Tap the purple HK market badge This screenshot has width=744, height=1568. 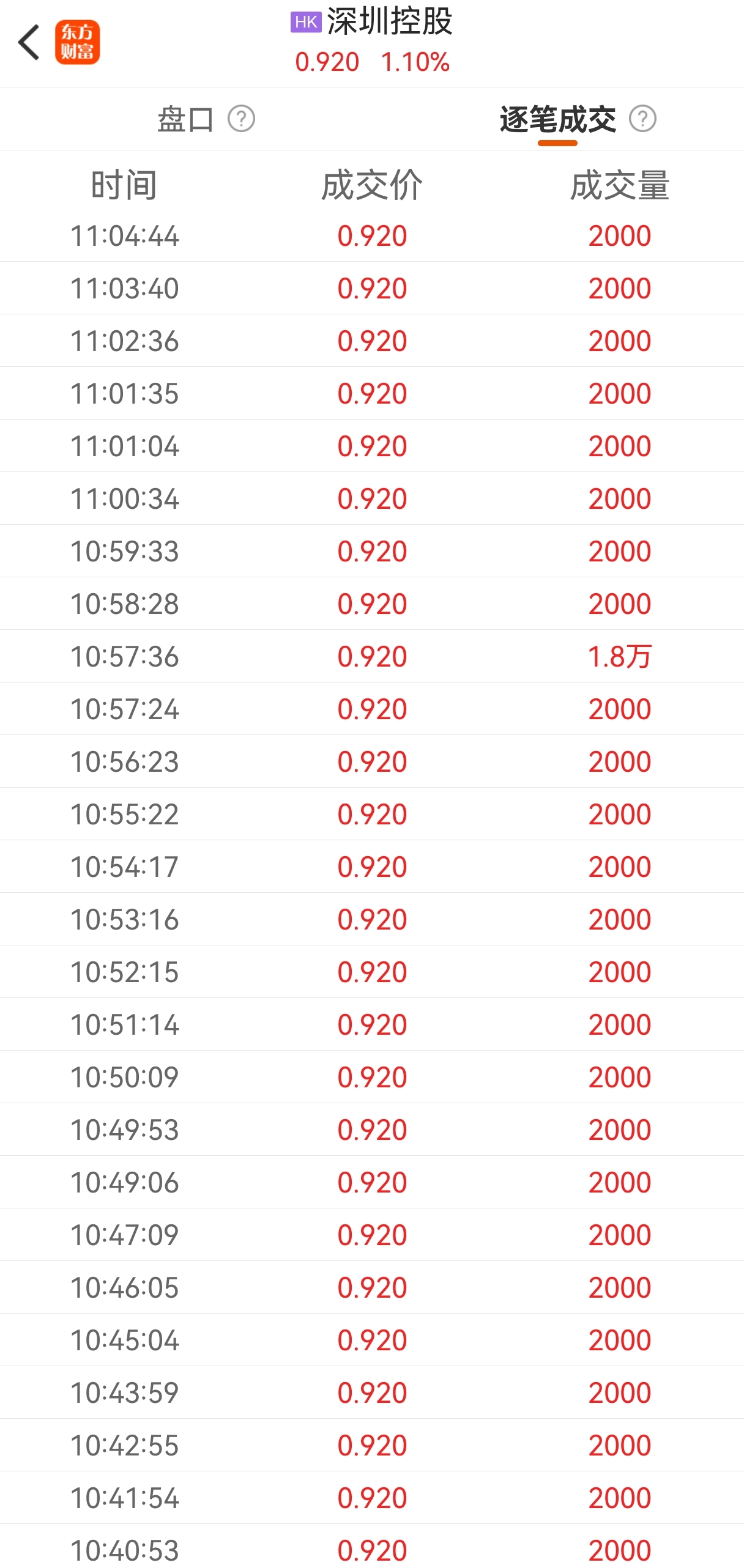305,23
